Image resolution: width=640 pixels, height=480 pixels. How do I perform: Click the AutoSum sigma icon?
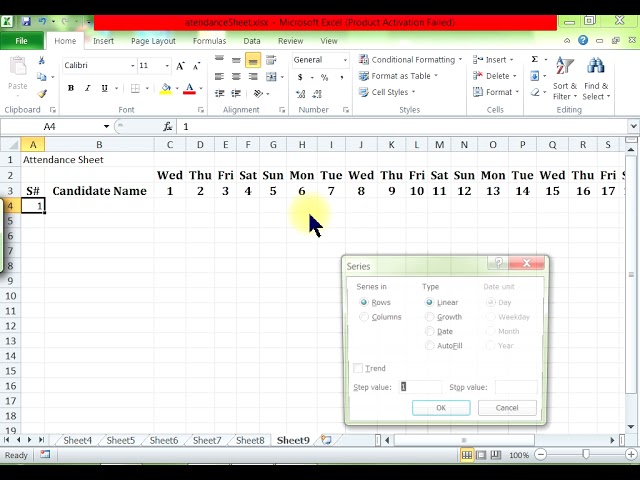535,60
